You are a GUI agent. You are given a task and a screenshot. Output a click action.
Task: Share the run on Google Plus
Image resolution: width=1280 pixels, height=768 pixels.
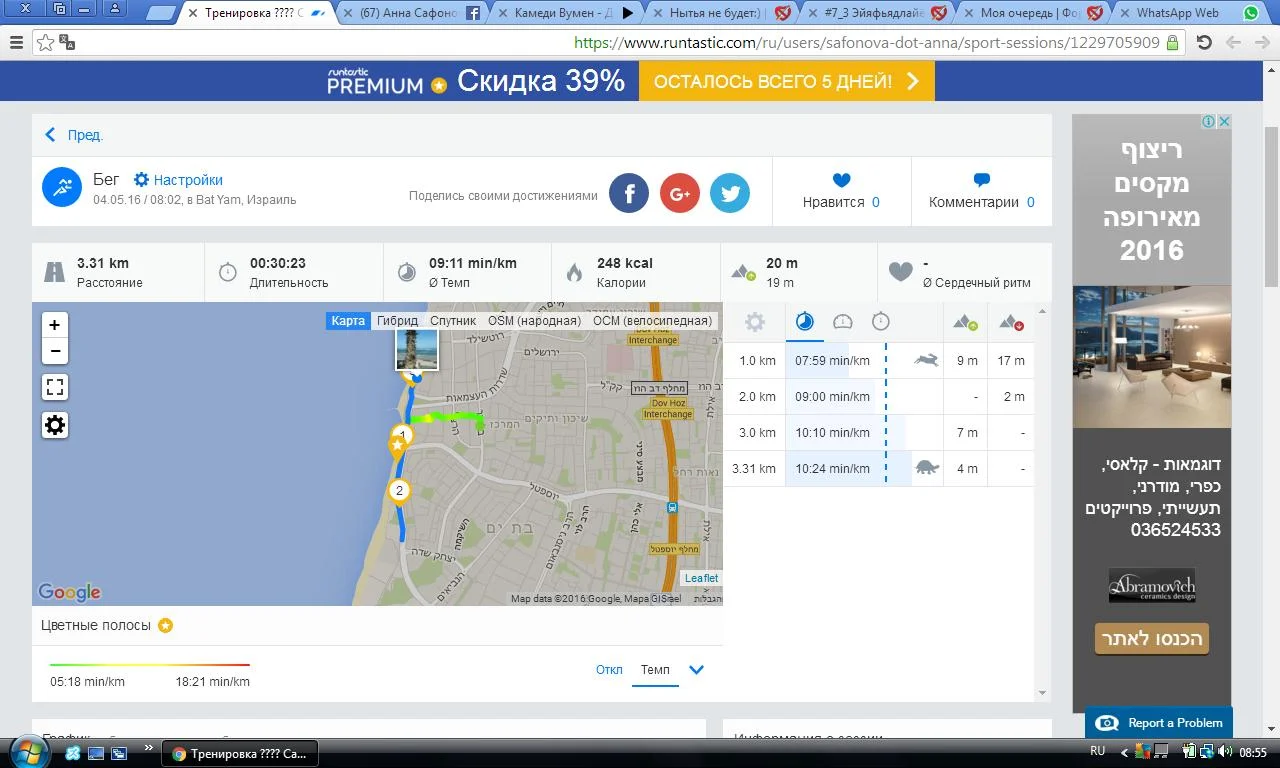point(679,193)
